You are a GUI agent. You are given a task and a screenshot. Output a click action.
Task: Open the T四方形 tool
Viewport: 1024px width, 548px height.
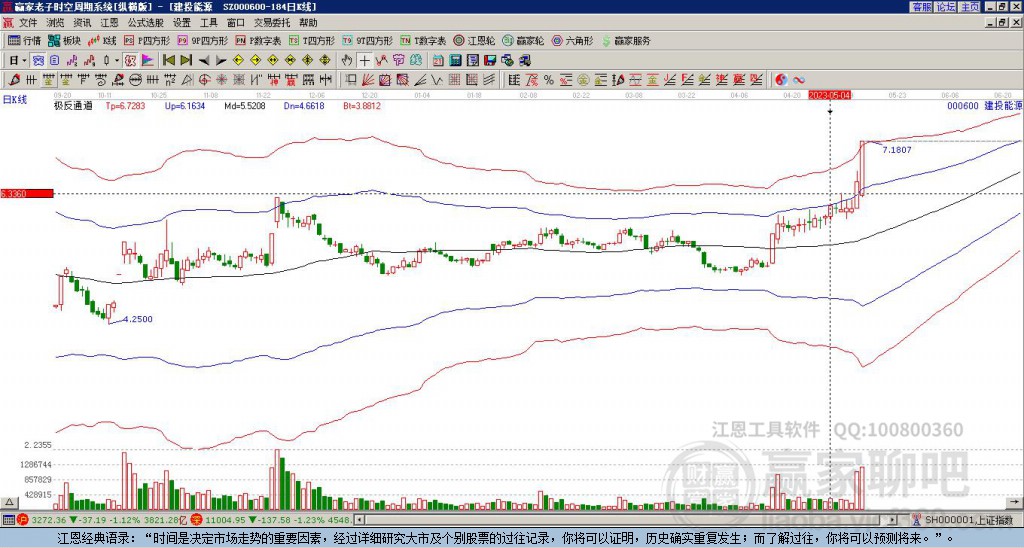point(312,40)
